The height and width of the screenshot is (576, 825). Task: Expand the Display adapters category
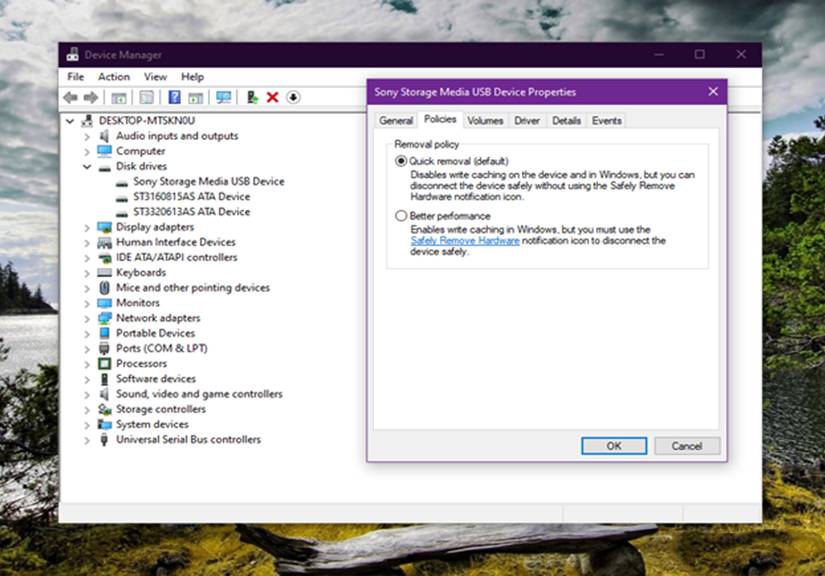87,227
